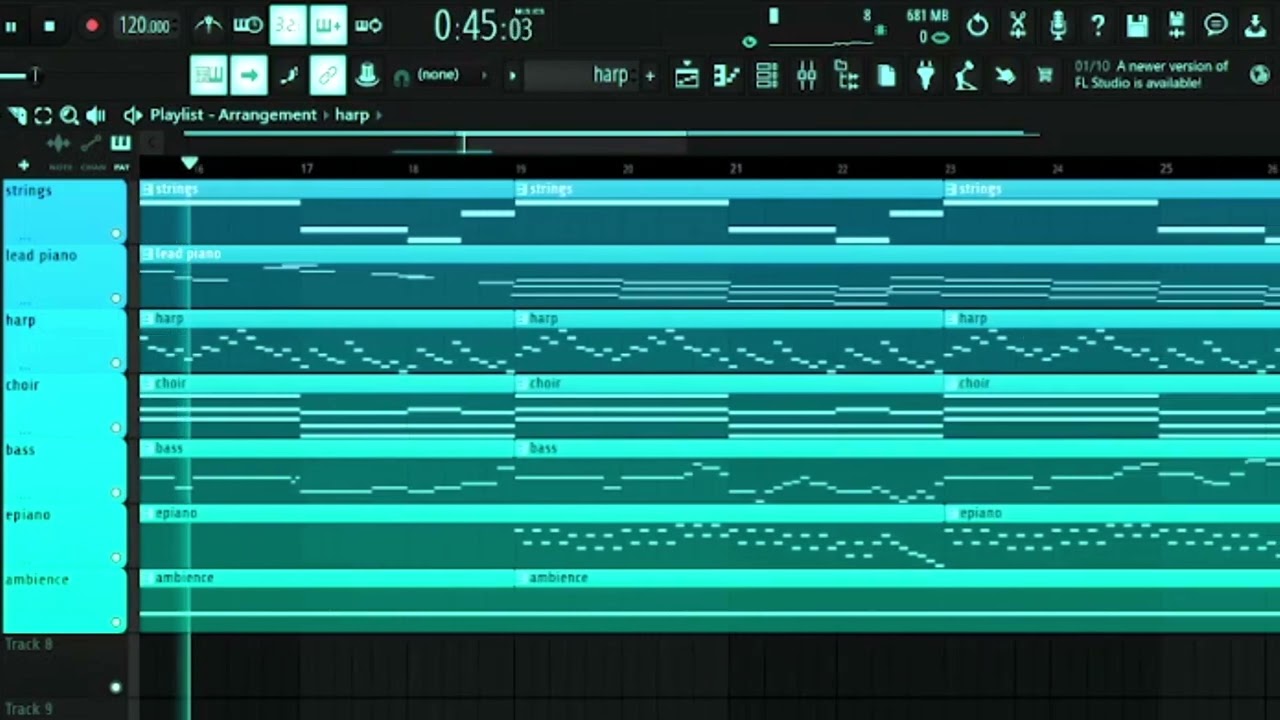Open online news globe icon
Image resolution: width=1280 pixels, height=720 pixels.
point(1260,73)
